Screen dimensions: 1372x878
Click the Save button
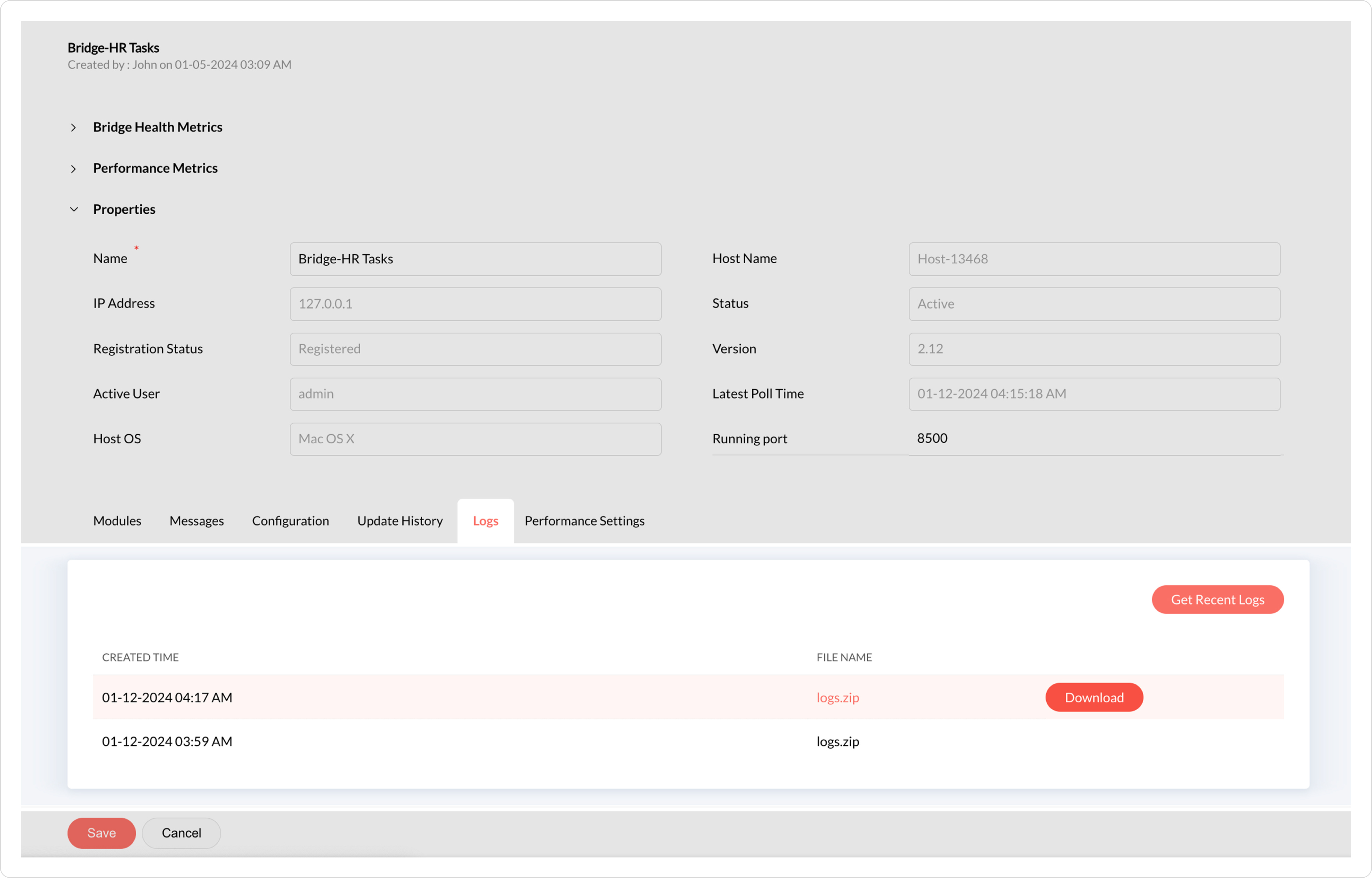click(x=102, y=833)
